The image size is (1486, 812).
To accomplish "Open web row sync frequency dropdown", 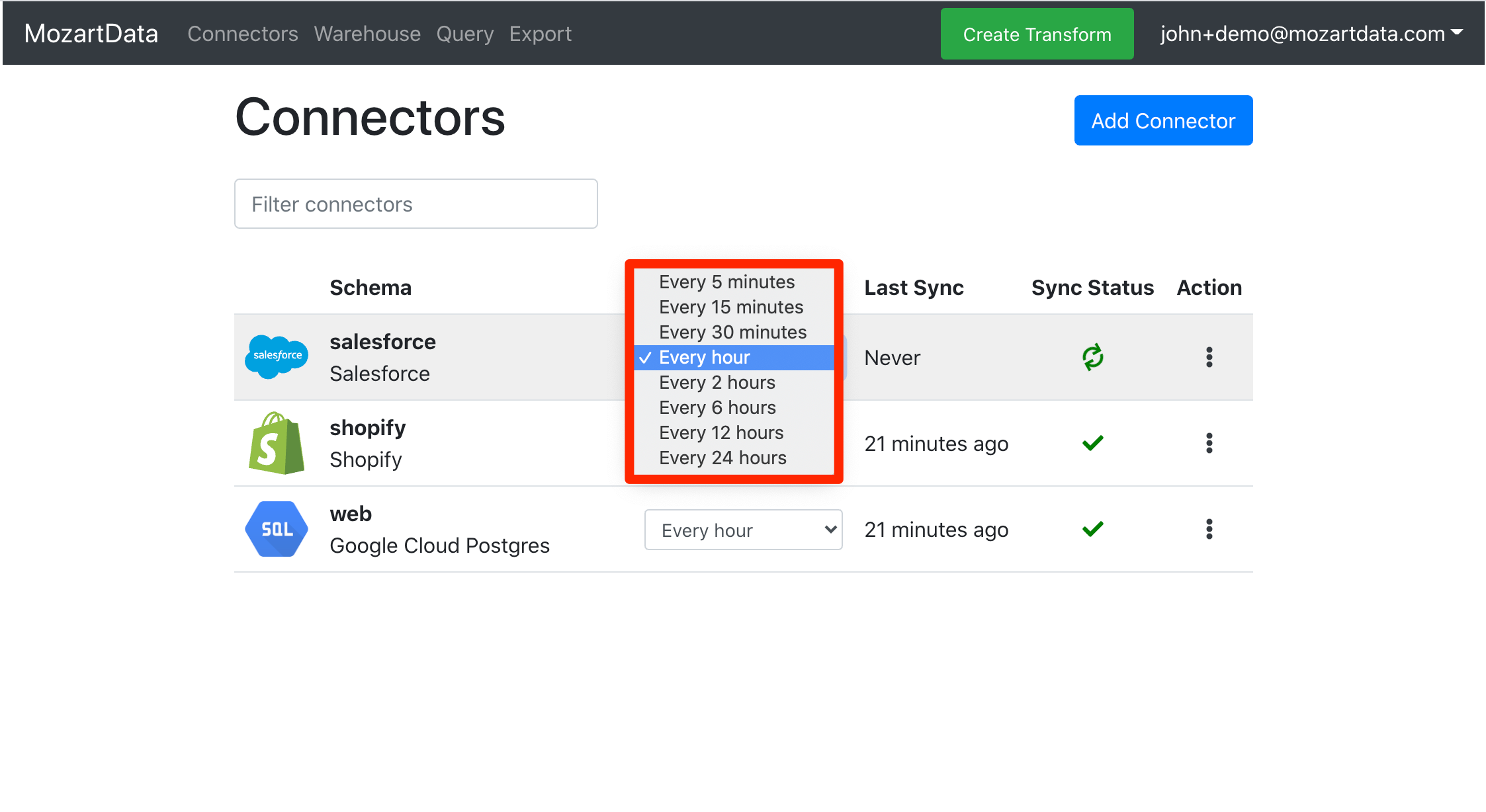I will pyautogui.click(x=744, y=530).
